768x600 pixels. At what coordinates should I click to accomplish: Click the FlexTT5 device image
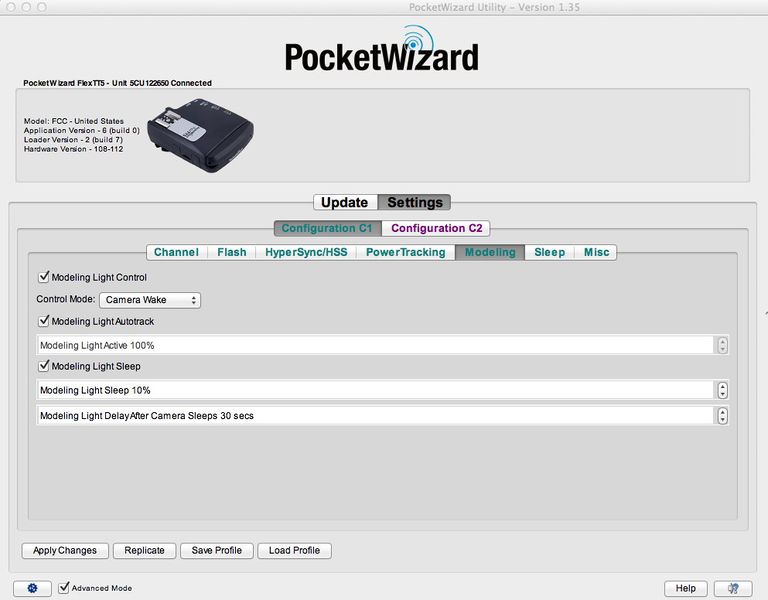[200, 135]
